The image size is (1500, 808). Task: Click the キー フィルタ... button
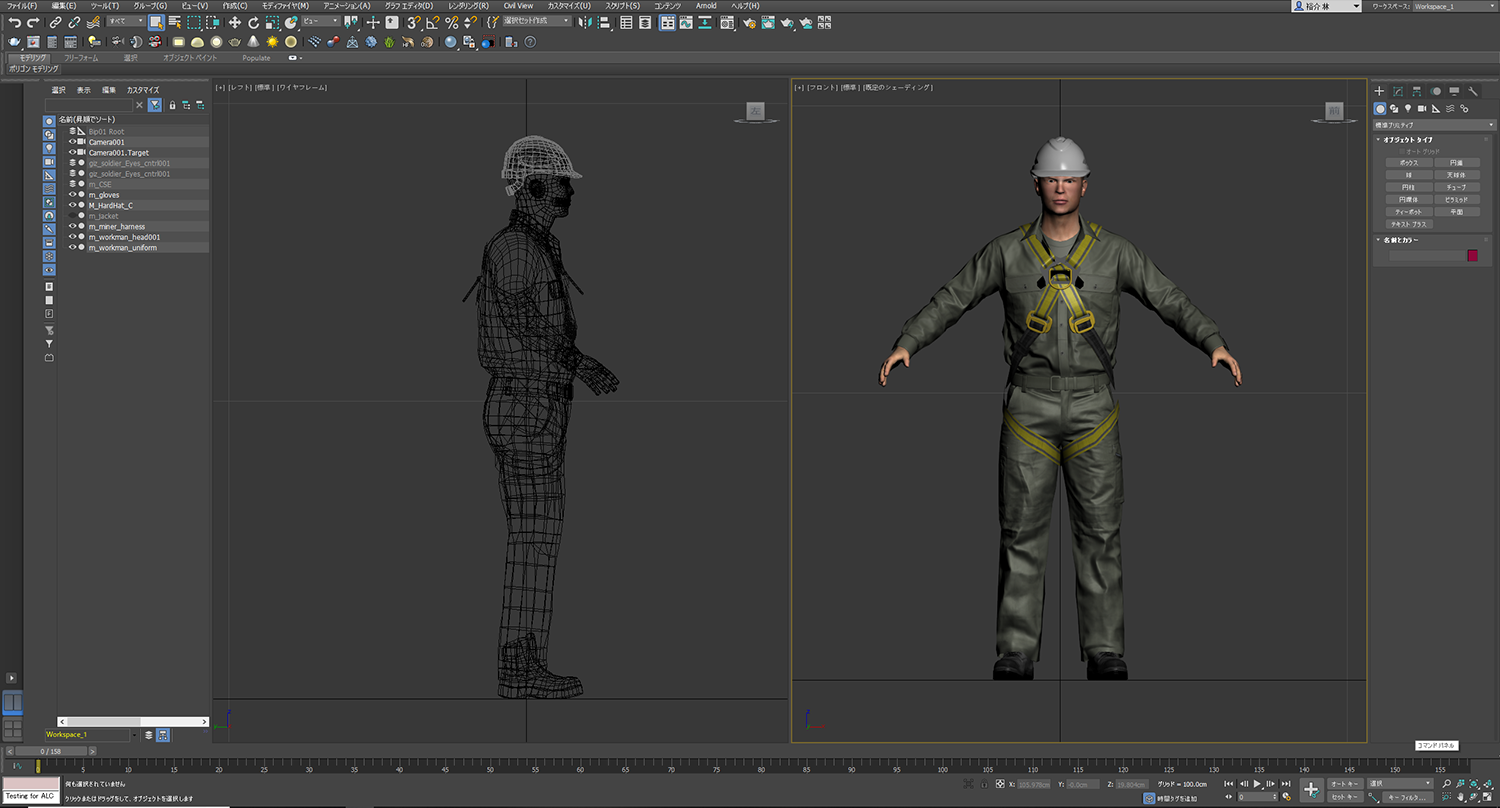(1407, 797)
